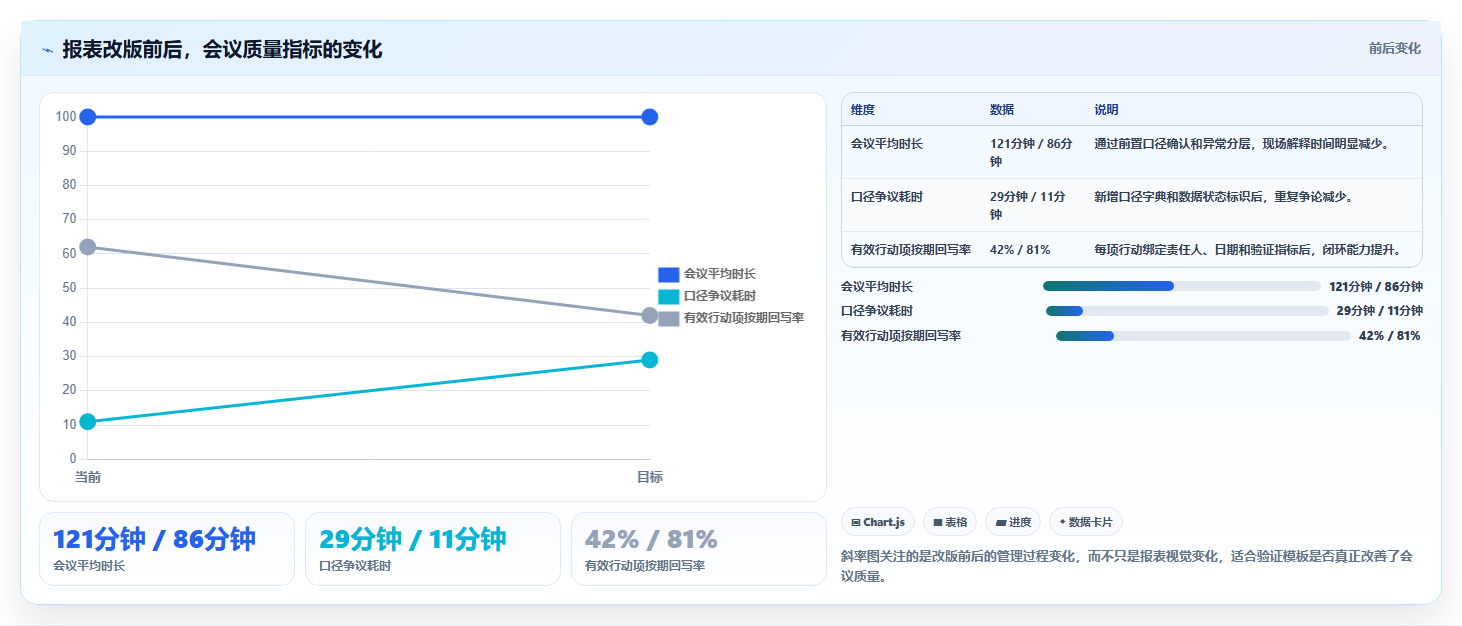The image size is (1462, 626).
Task: Toggle the cyan 口径争议耗时 legend swatch
Action: coord(668,296)
